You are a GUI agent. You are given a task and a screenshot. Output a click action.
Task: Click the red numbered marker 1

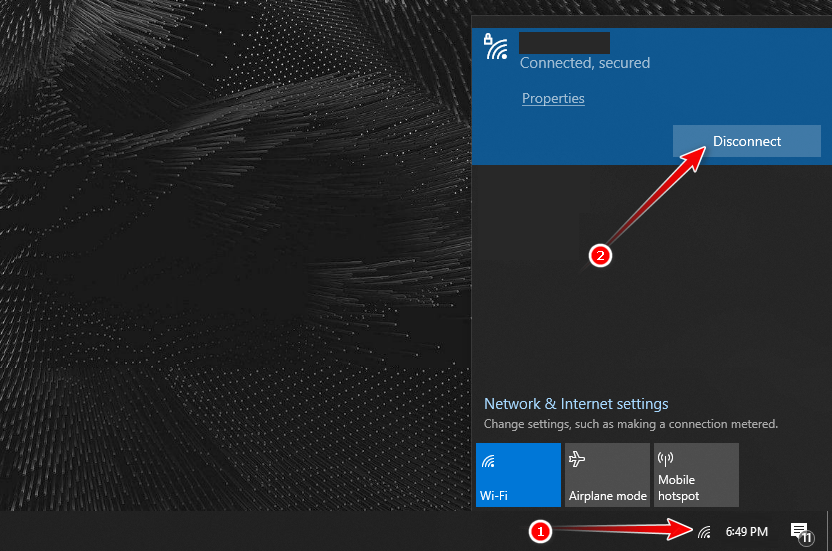(x=540, y=531)
